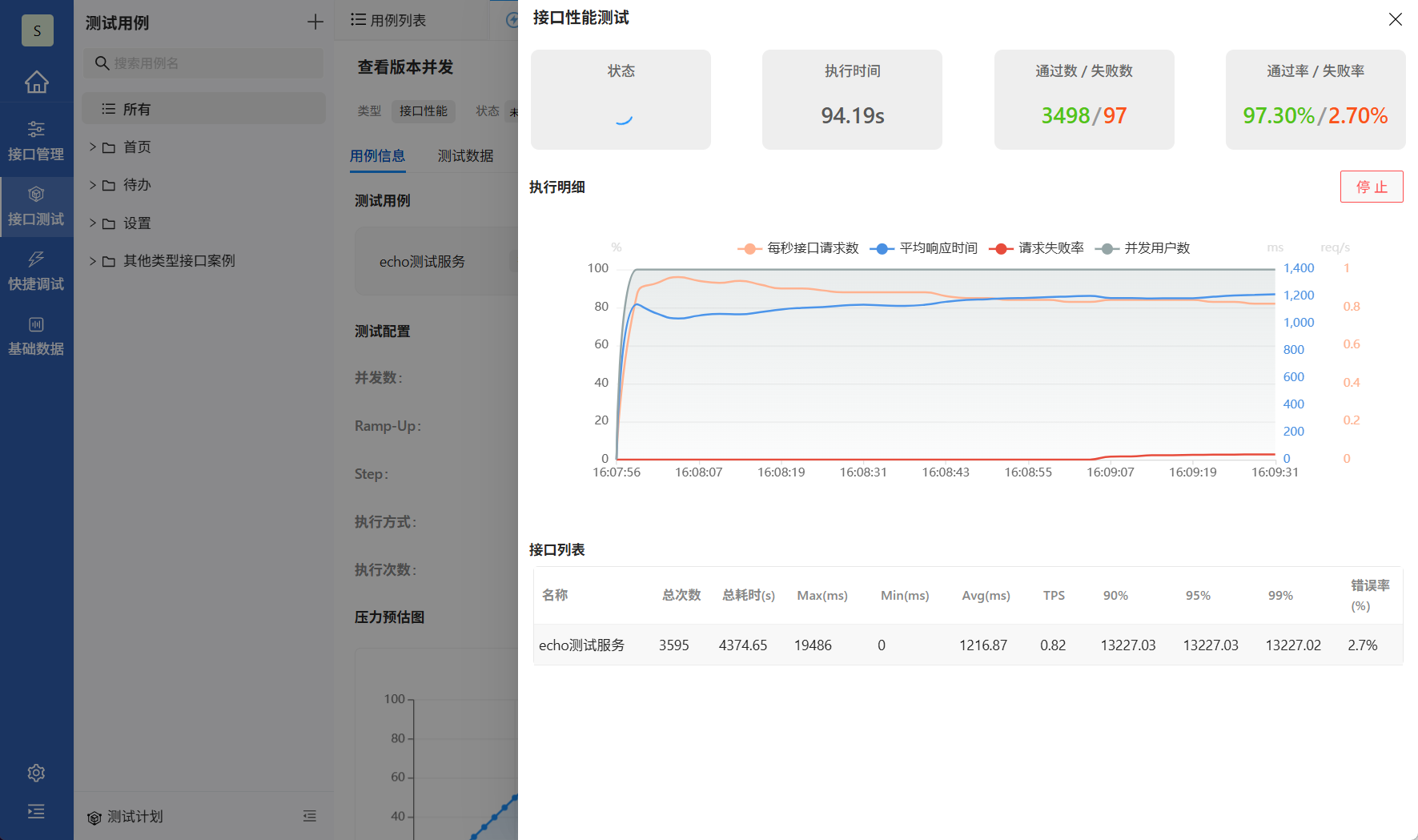Open settings gear at sidebar bottom
The image size is (1418, 840).
coord(36,773)
